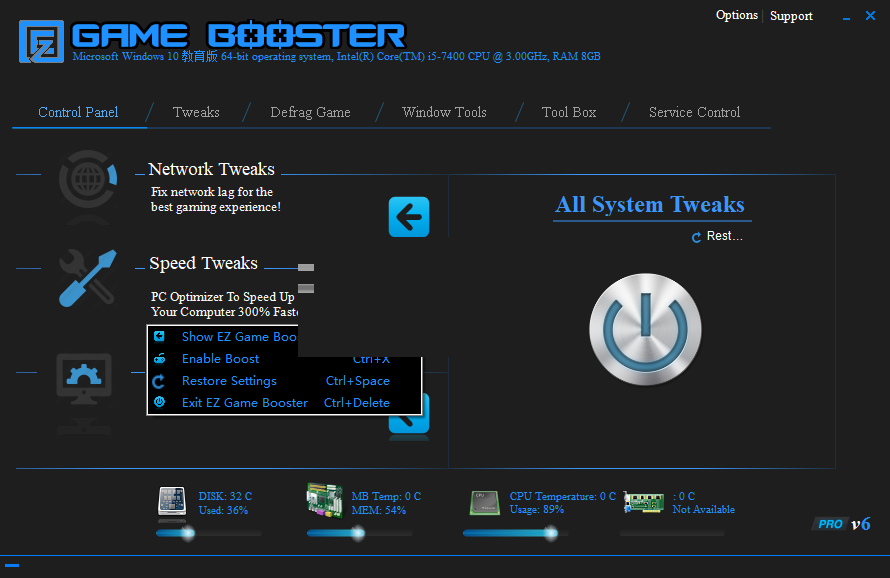Choose Restore Settings in the context menu
Viewport: 890px width, 578px height.
tap(229, 380)
